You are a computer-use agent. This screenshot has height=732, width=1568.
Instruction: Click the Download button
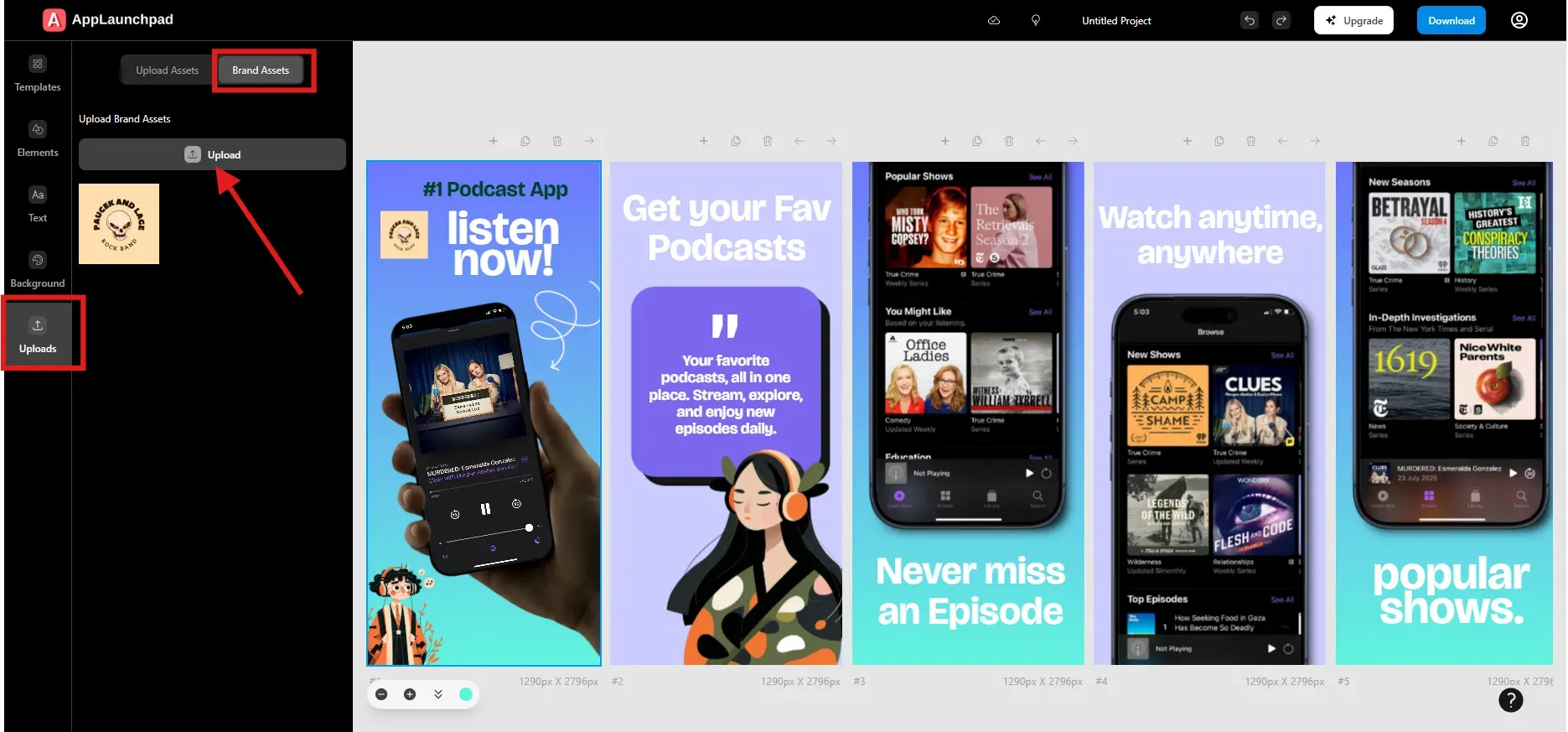click(1452, 20)
